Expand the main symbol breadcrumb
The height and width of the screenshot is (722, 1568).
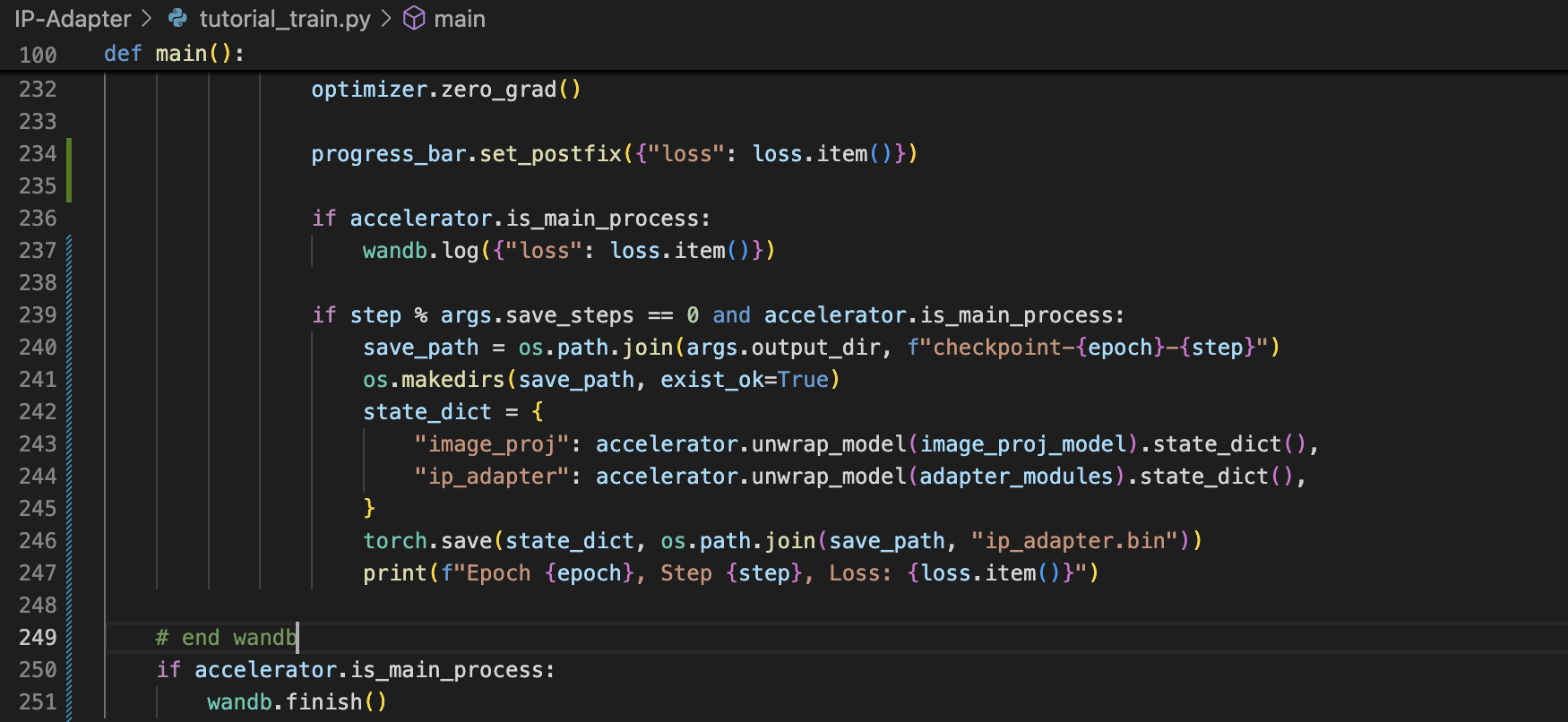click(459, 18)
